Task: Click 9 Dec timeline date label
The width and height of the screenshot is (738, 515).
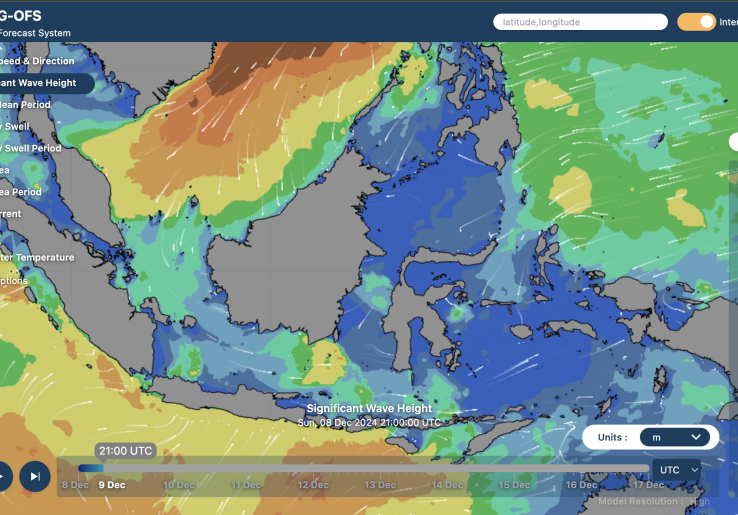Action: [x=109, y=485]
